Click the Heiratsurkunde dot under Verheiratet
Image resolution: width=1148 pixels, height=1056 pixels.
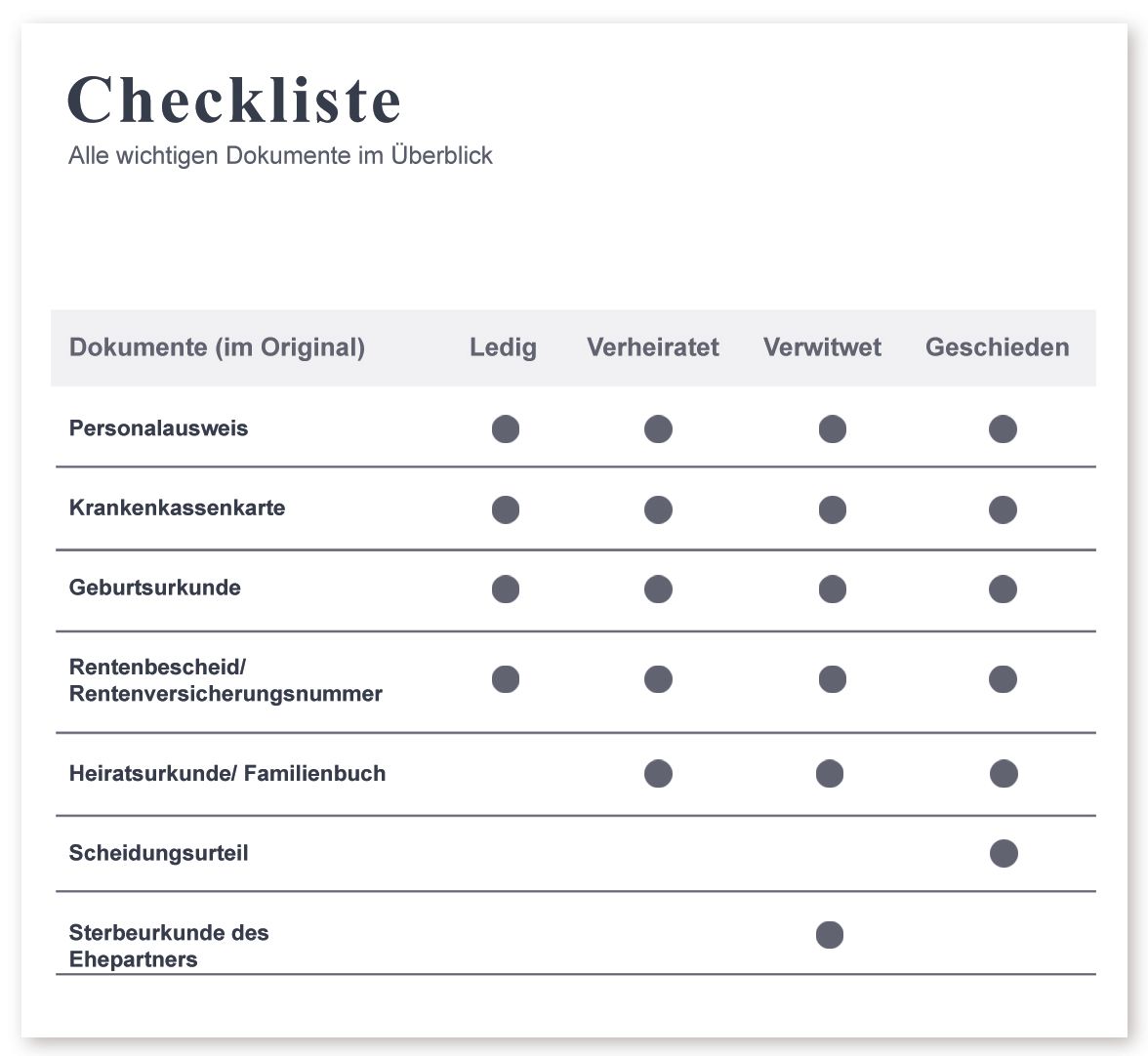(658, 774)
